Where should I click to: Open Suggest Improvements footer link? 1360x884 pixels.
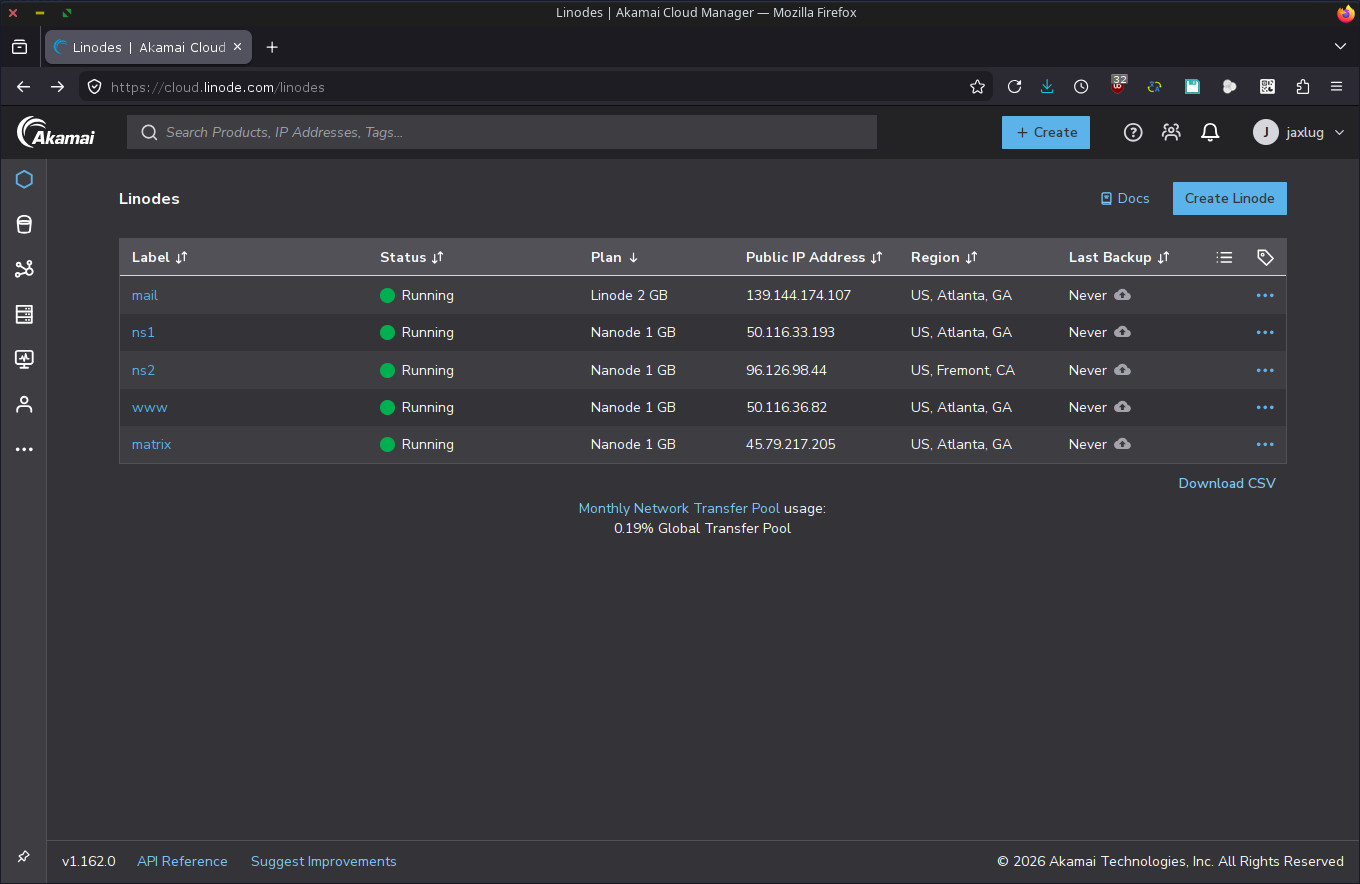click(x=323, y=861)
